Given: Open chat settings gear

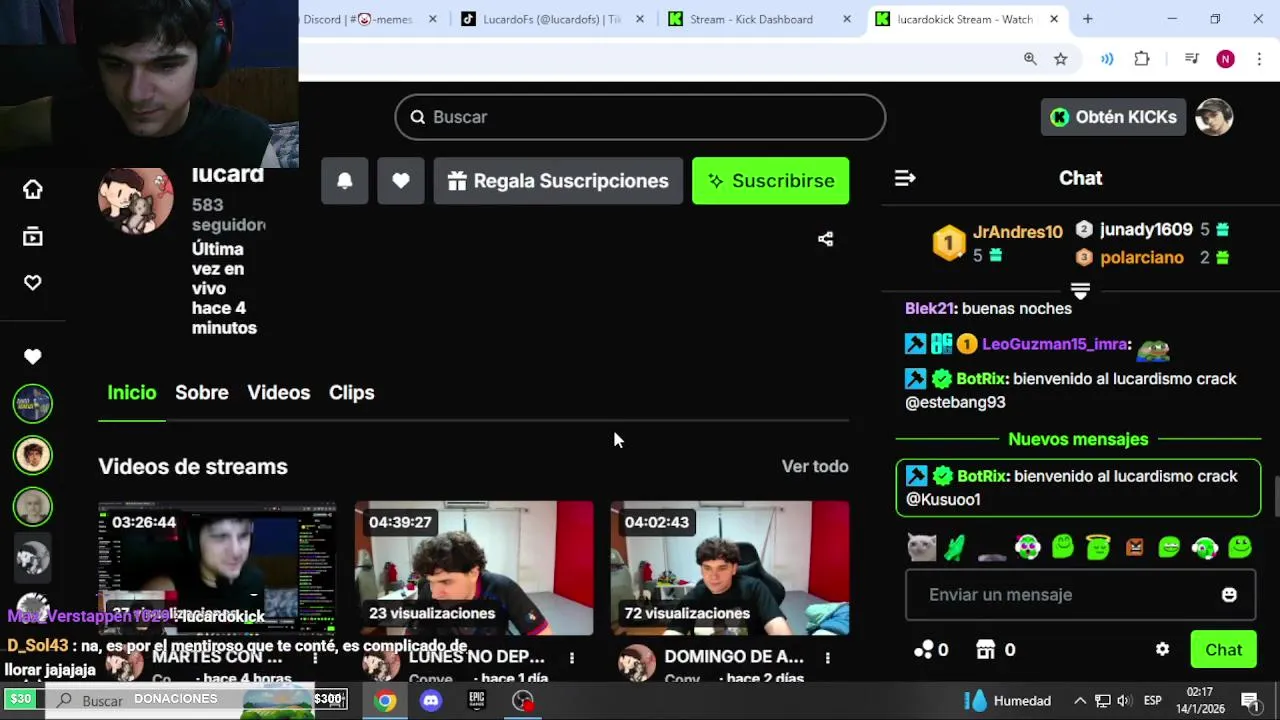Looking at the screenshot, I should 1162,650.
